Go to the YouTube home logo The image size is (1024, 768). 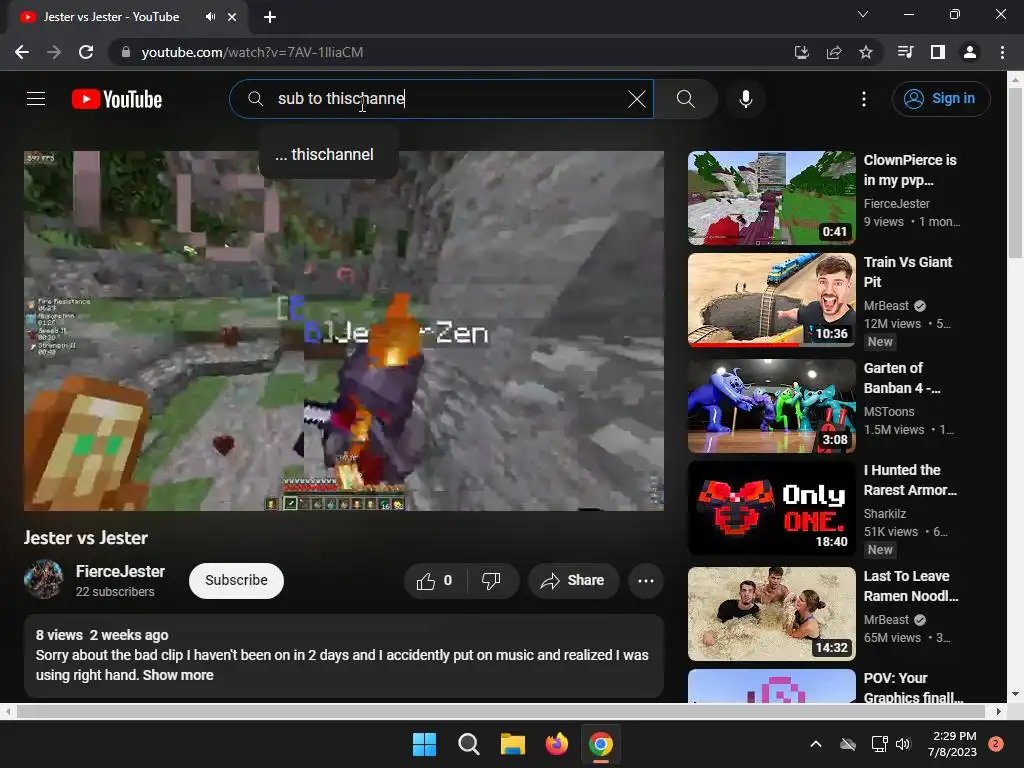pos(117,99)
